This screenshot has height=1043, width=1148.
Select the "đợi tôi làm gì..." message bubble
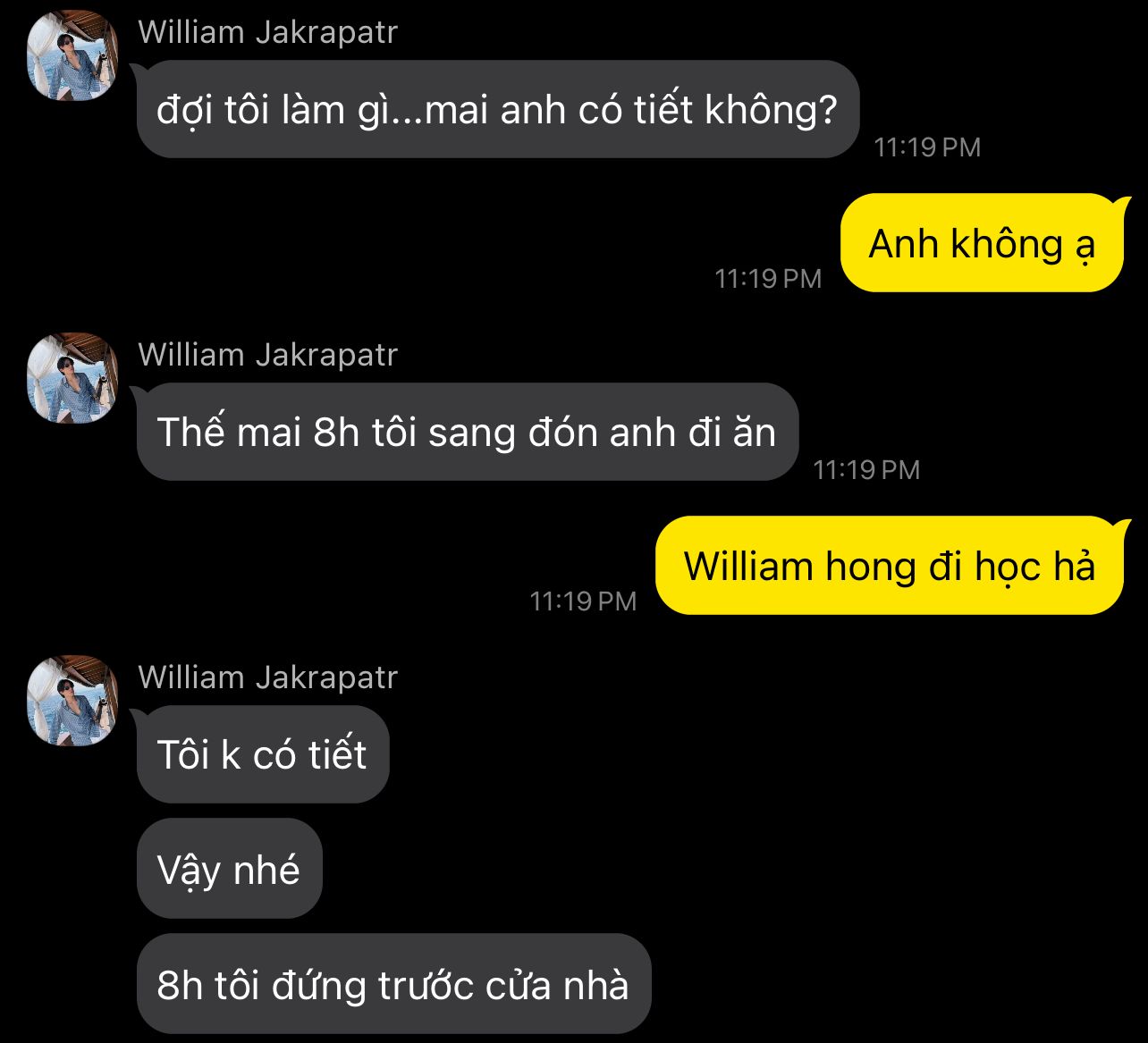[x=498, y=109]
